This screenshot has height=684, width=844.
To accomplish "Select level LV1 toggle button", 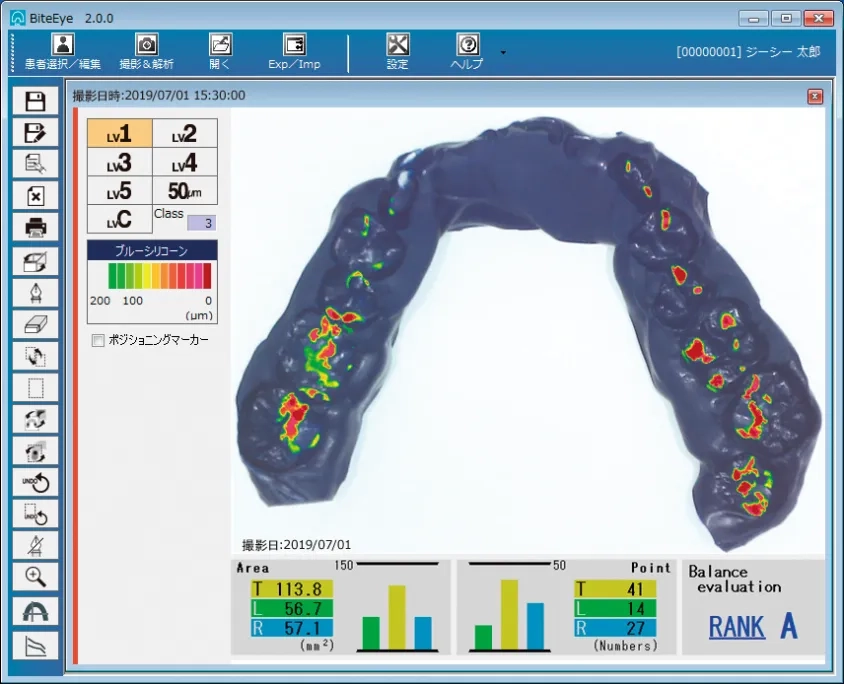I will (x=119, y=133).
